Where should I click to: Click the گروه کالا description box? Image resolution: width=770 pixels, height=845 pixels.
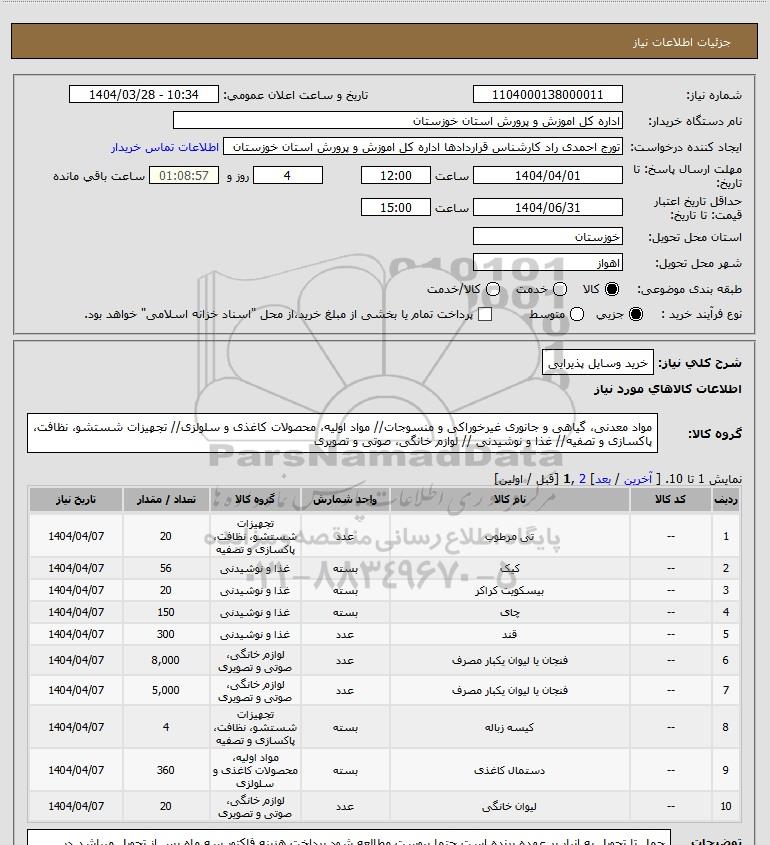342,433
